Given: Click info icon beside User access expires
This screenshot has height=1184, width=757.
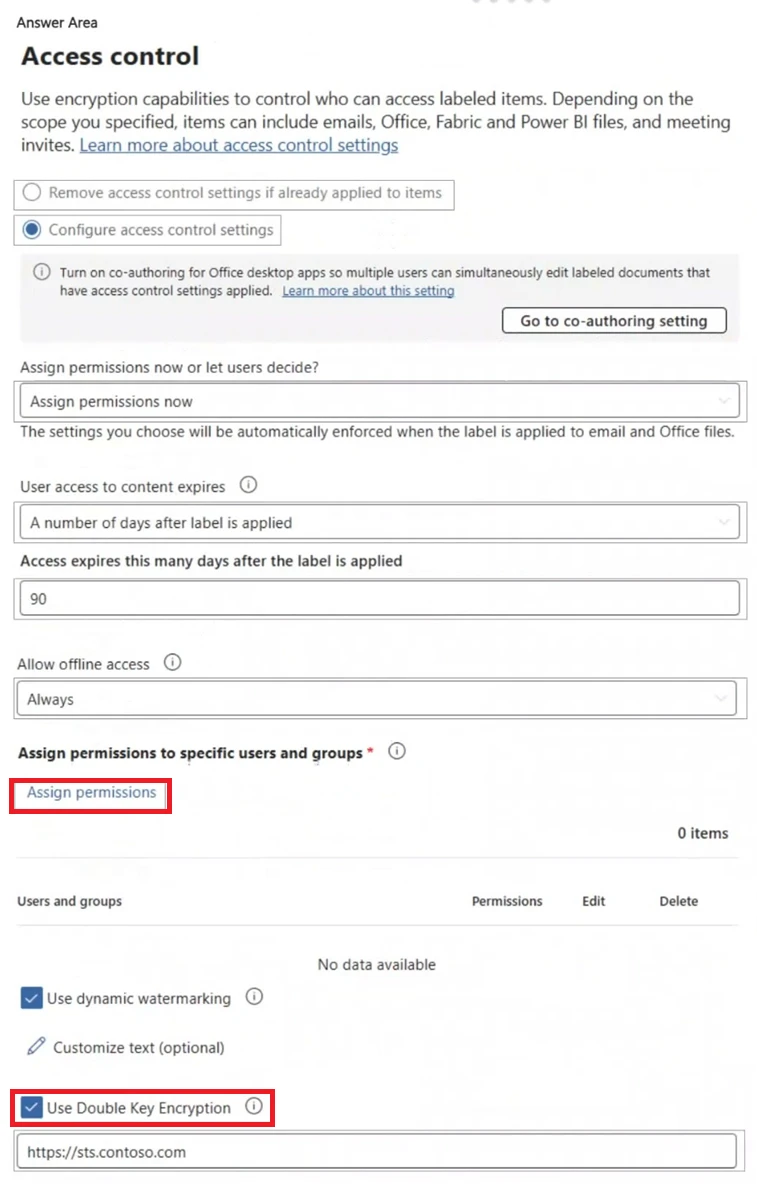Looking at the screenshot, I should [x=249, y=486].
